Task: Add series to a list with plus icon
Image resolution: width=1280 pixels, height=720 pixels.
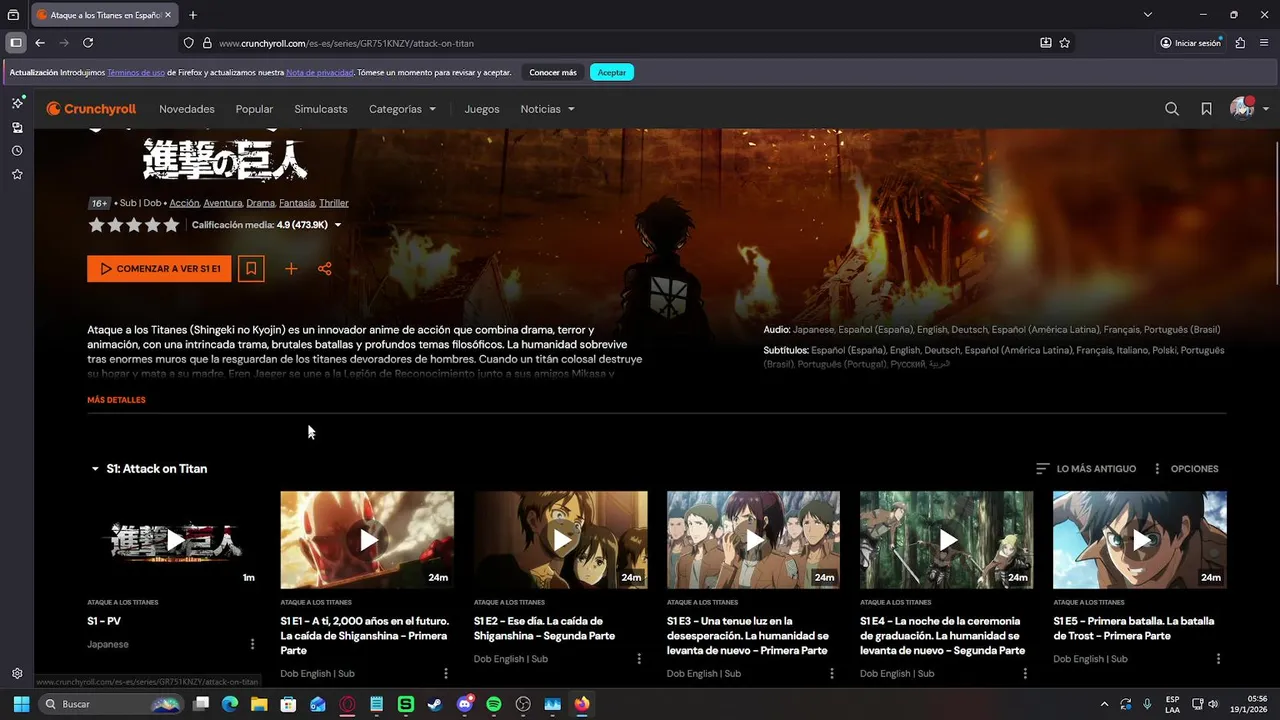Action: pos(291,269)
